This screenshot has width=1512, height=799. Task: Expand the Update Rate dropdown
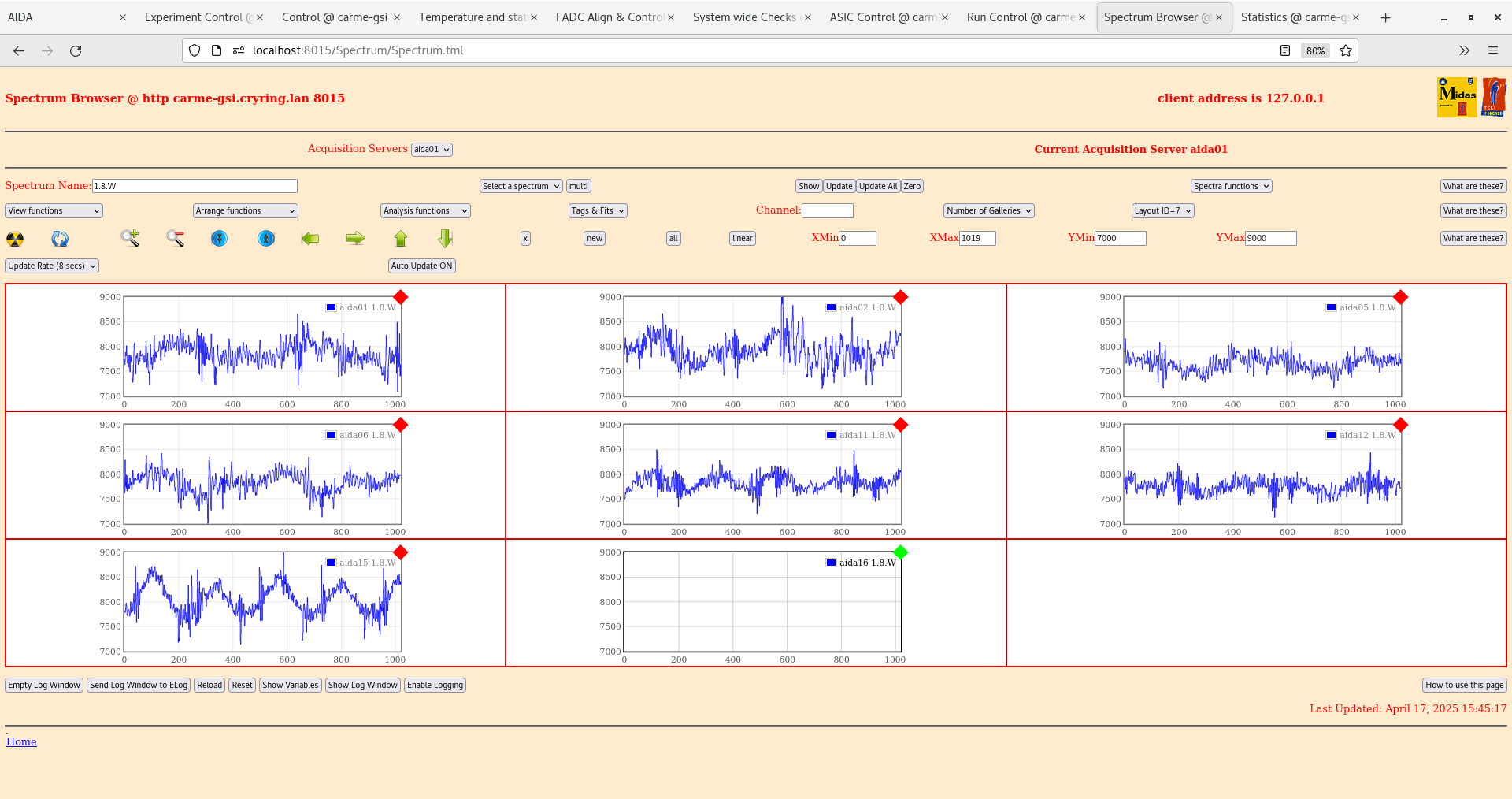click(52, 266)
